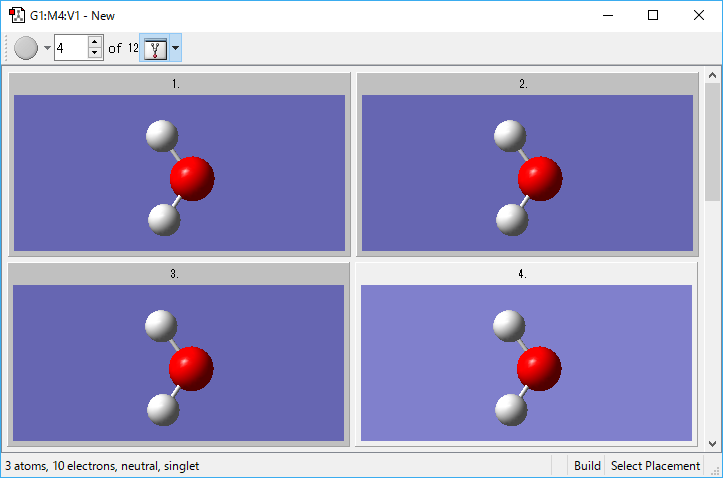Screen dimensions: 723x478
Task: Close the G1:M4:V1 window
Action: [699, 15]
